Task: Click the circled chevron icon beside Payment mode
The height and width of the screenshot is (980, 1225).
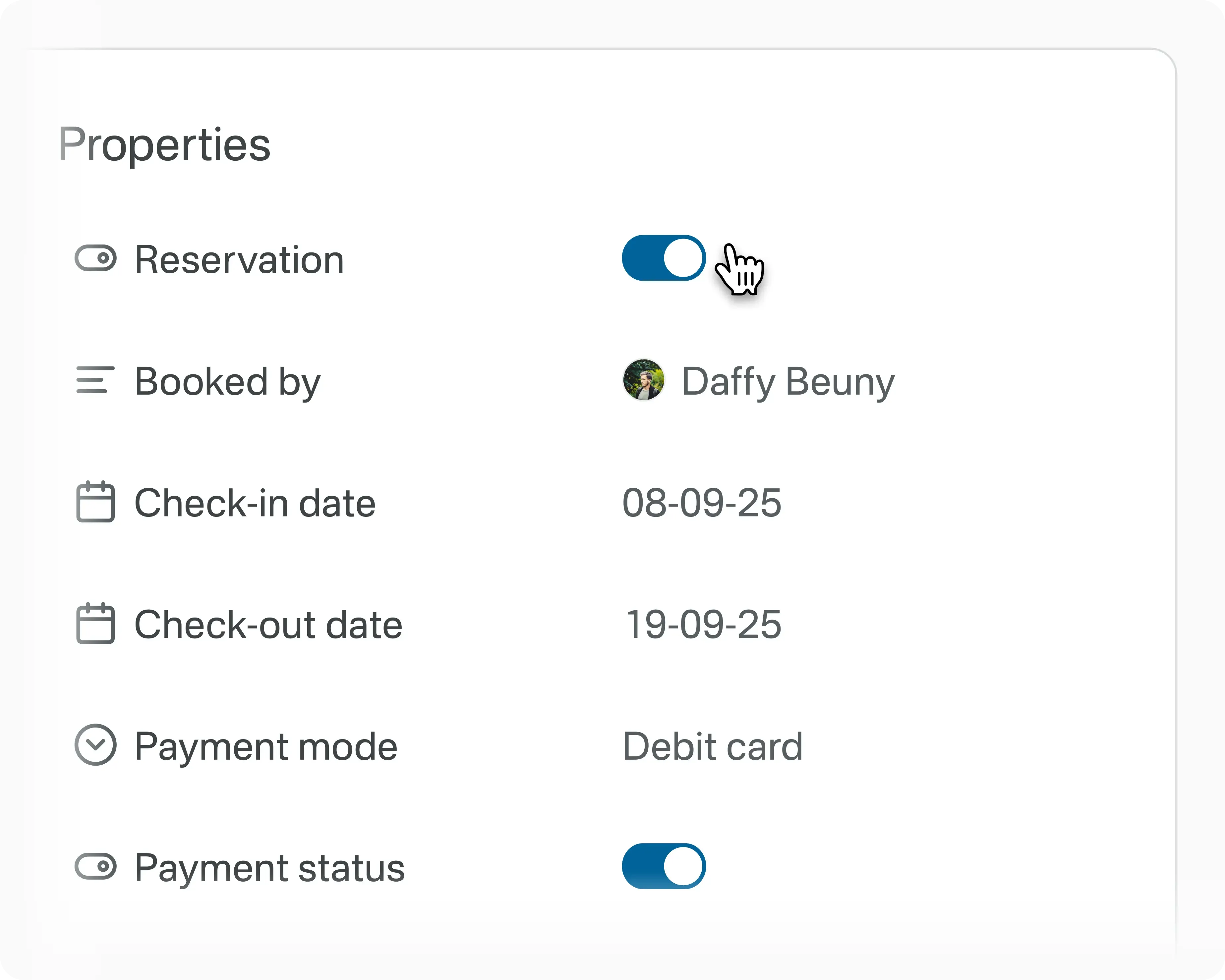Action: pyautogui.click(x=95, y=745)
